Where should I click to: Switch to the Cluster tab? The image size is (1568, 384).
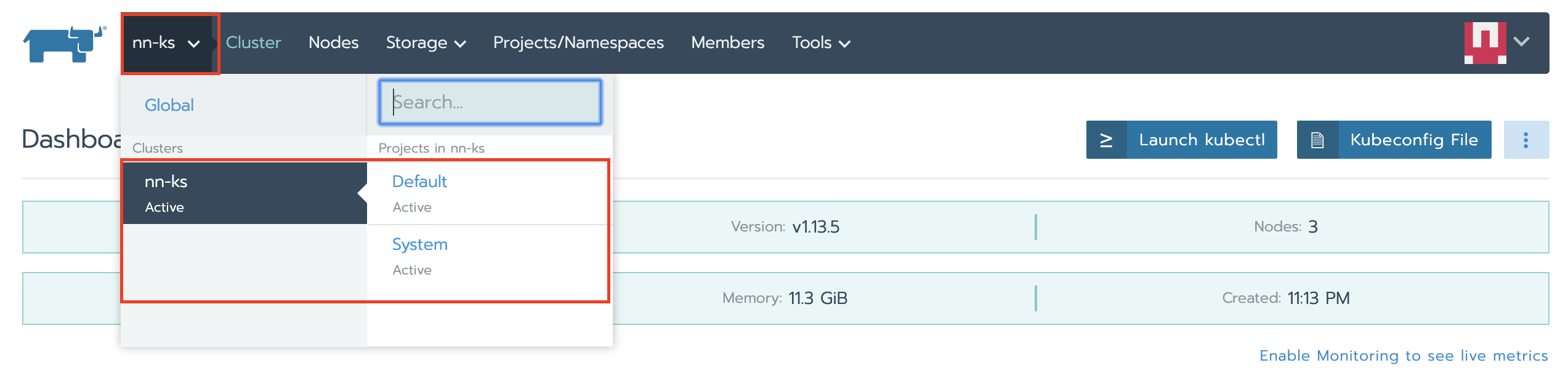point(253,42)
